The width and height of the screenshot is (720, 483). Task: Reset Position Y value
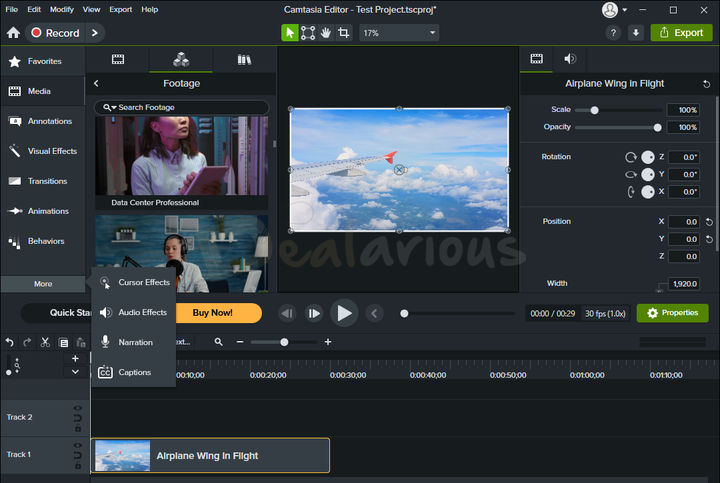tap(709, 239)
